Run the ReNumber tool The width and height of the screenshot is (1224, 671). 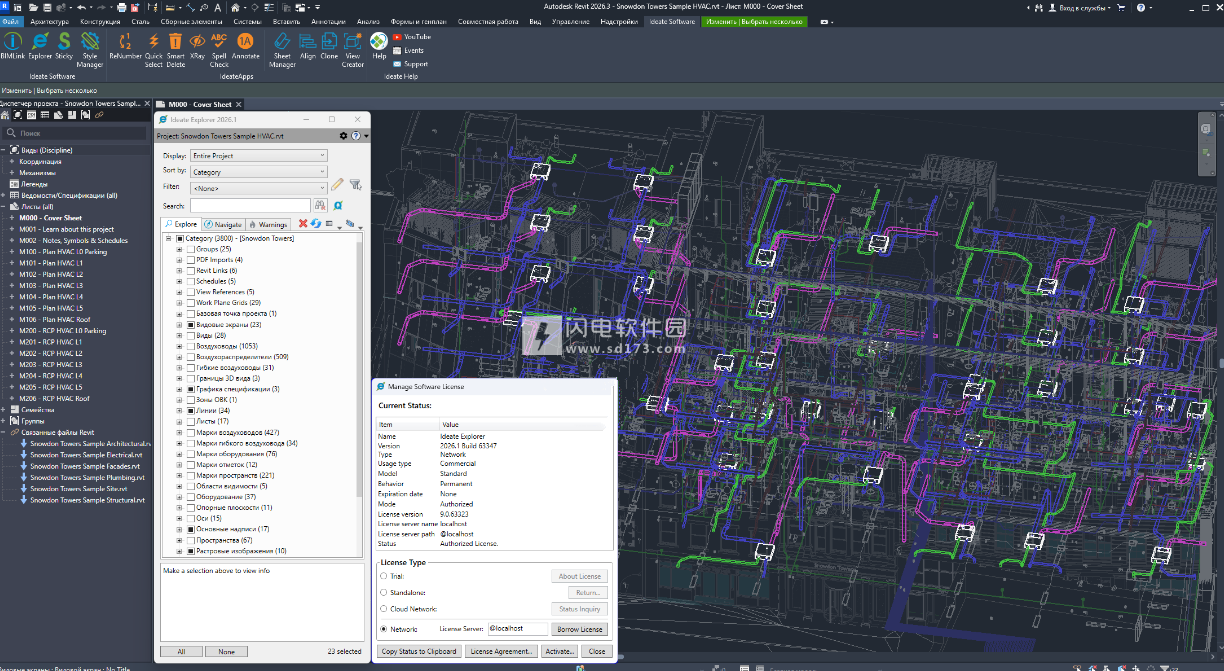pos(126,42)
